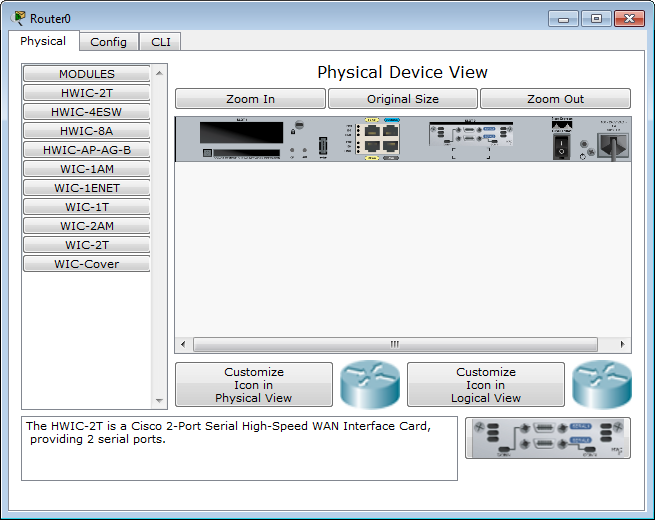Viewport: 655px width, 520px height.
Task: Click the module list scroll down arrow
Action: (159, 401)
